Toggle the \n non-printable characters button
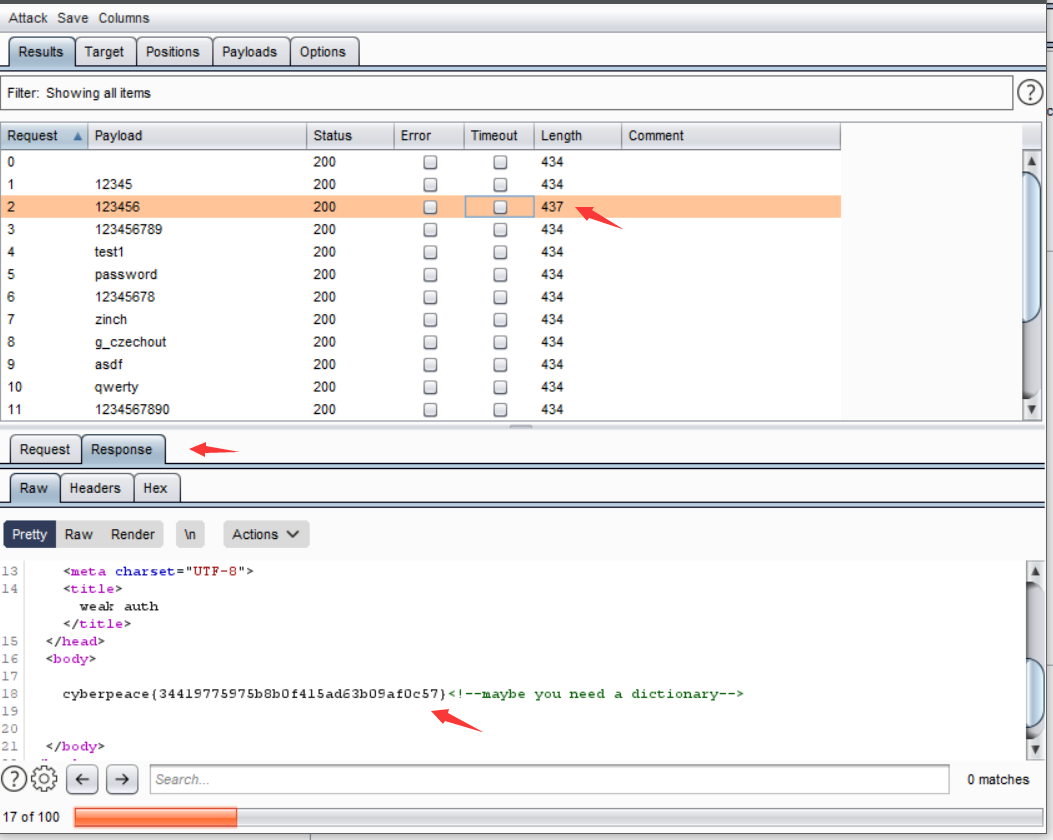 click(x=190, y=534)
